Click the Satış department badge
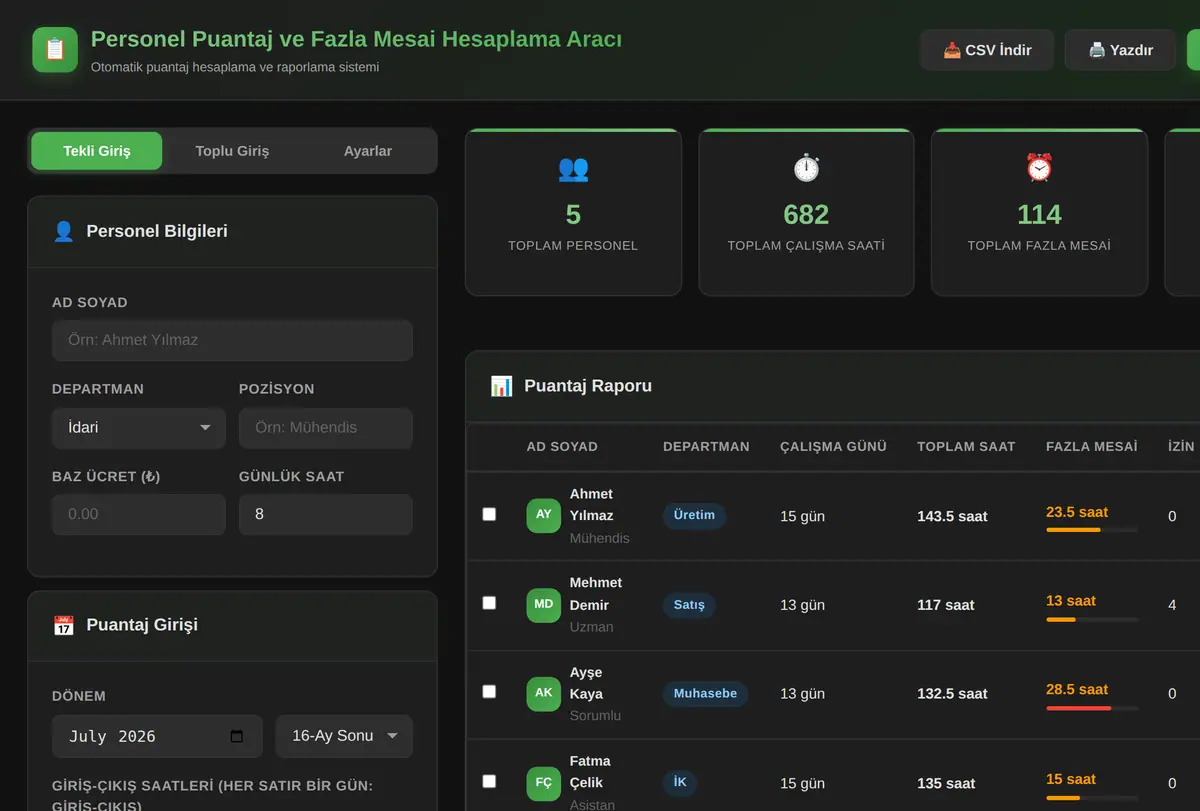This screenshot has width=1200, height=811. [689, 604]
